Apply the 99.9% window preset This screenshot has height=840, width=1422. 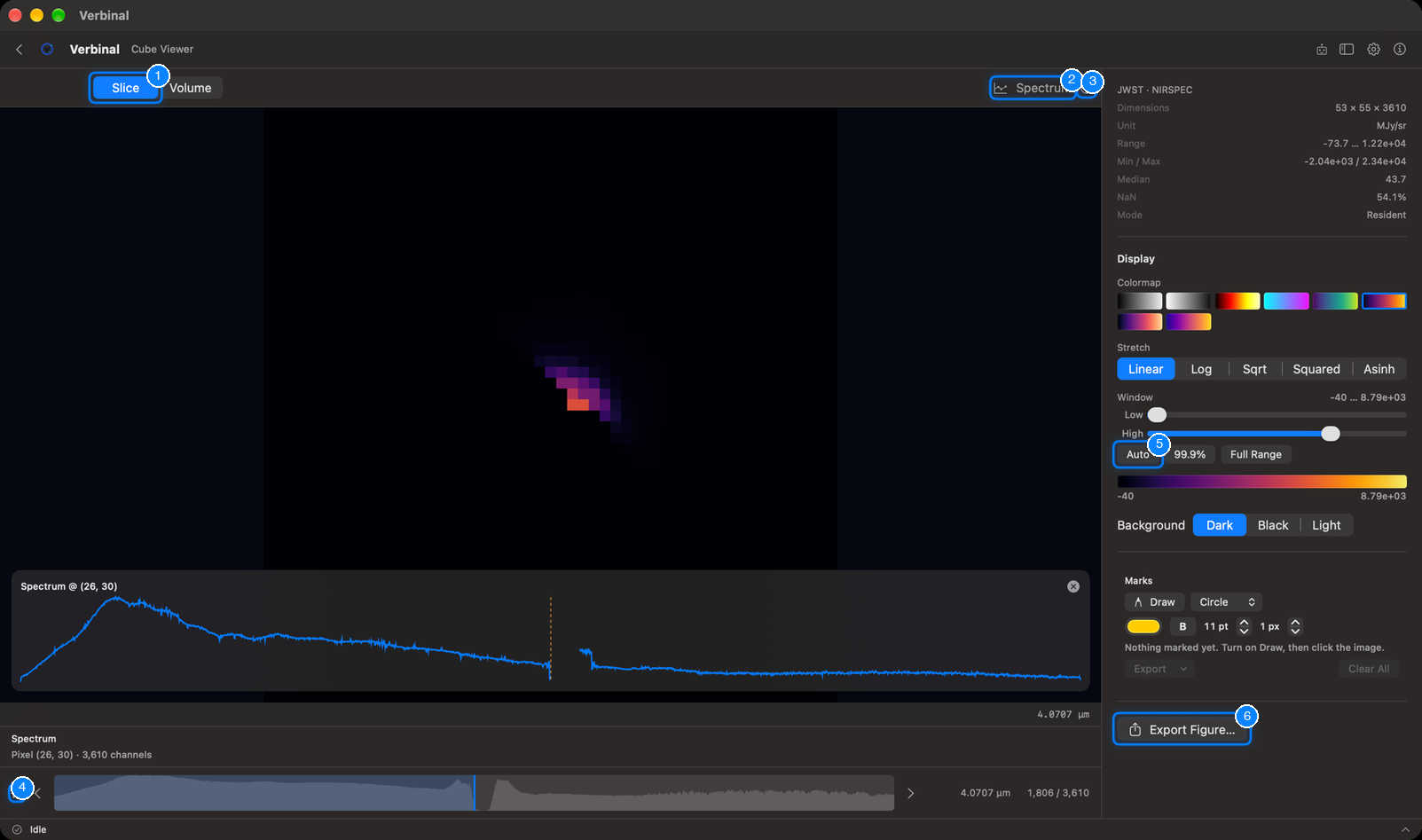point(1190,454)
